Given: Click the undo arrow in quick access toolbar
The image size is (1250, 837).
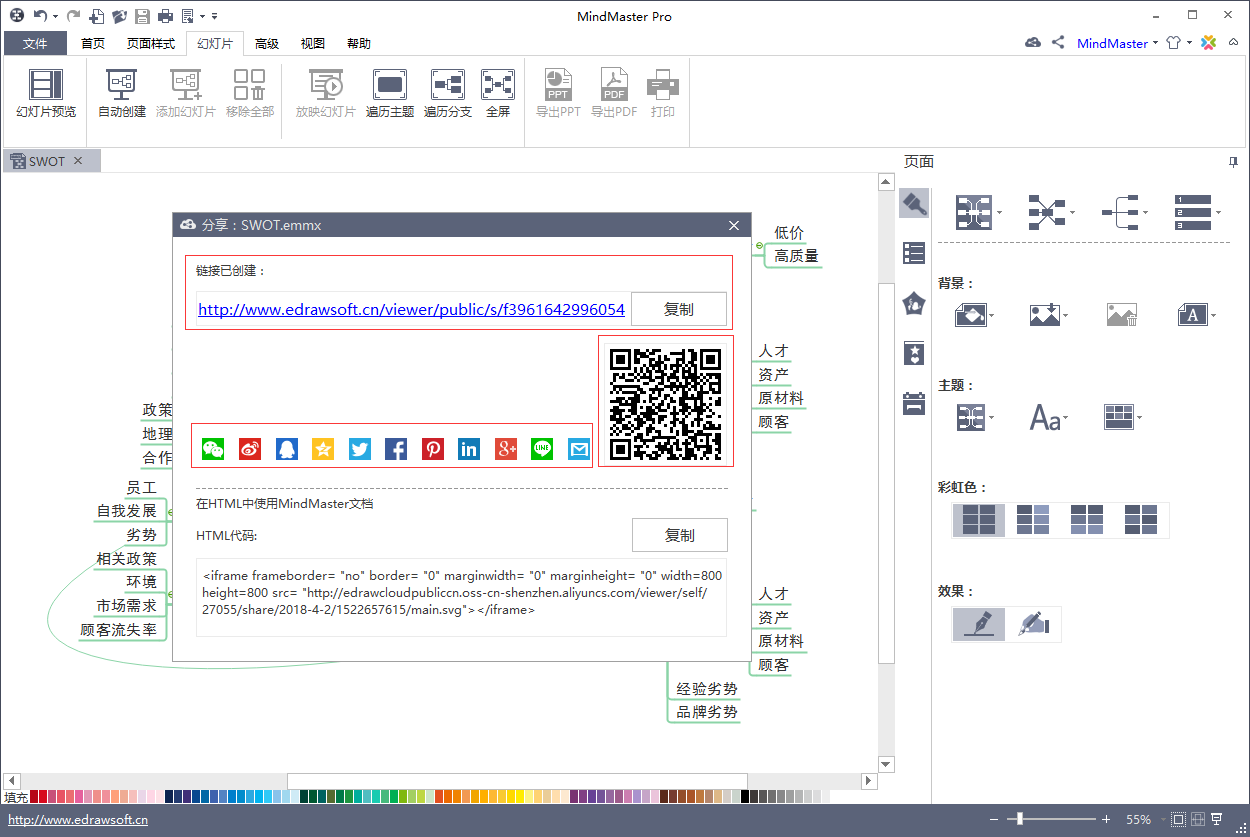Looking at the screenshot, I should click(39, 16).
